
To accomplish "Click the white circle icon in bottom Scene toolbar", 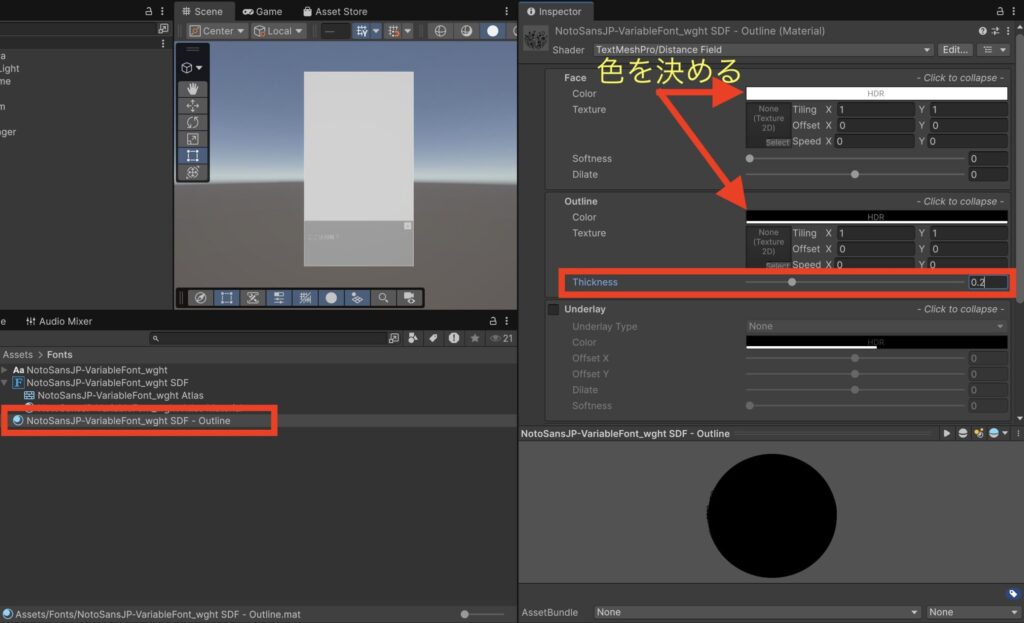I will tap(331, 298).
